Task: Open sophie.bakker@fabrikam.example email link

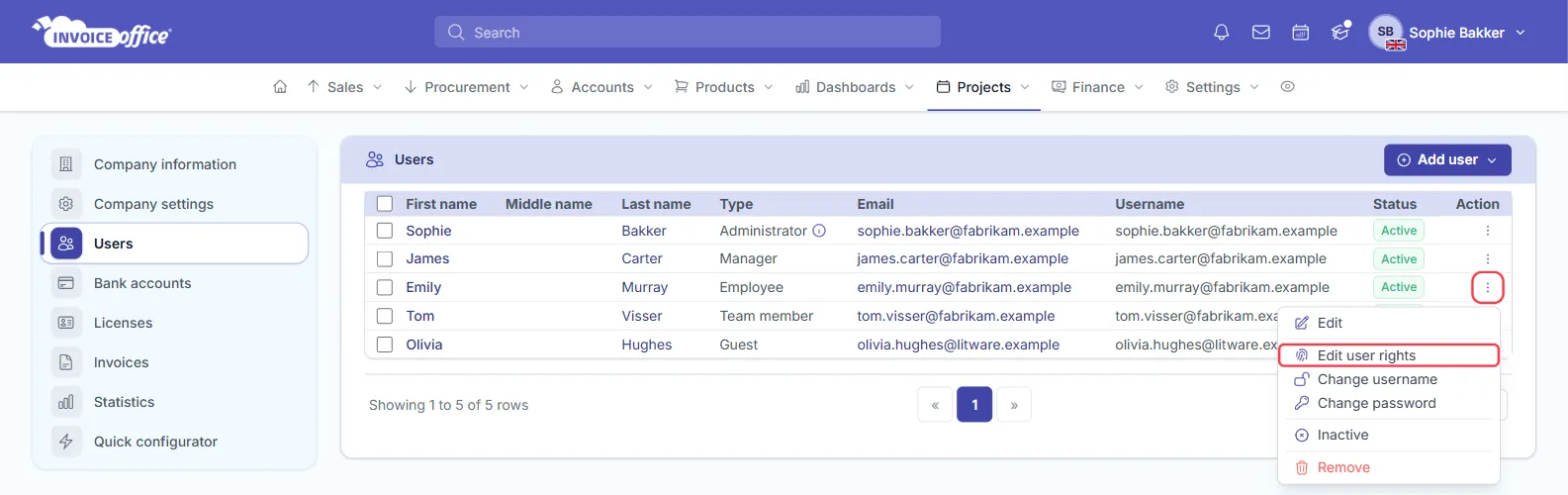Action: [x=968, y=231]
